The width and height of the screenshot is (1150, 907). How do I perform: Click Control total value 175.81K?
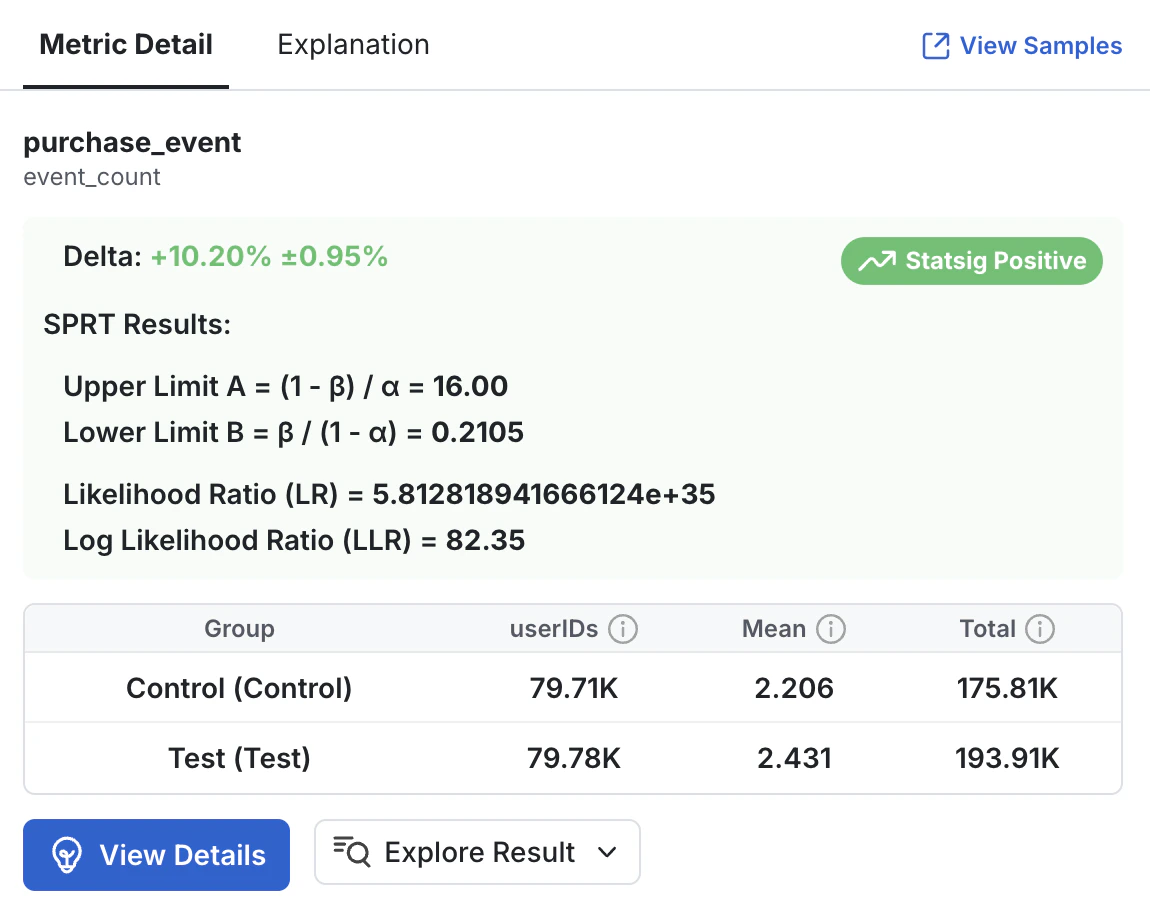tap(1007, 688)
